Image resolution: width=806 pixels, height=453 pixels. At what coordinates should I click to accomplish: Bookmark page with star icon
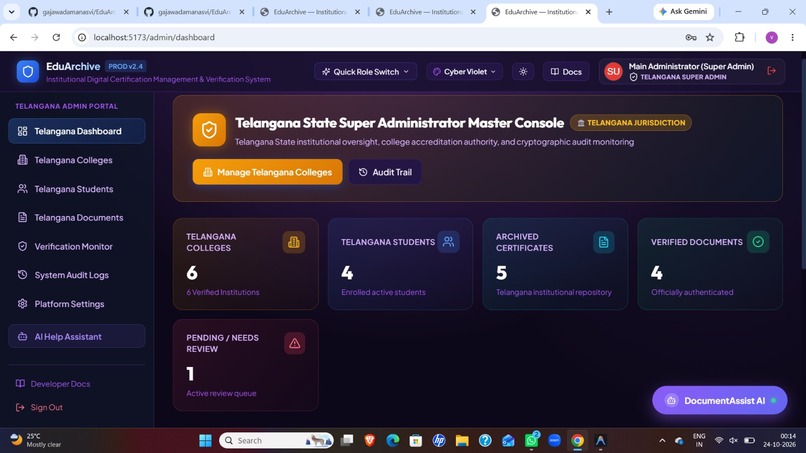tap(710, 37)
